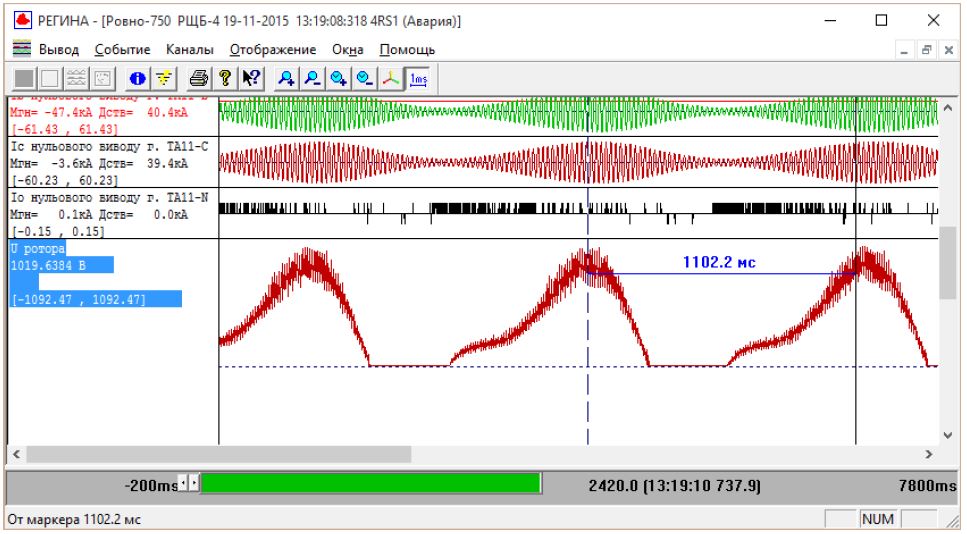The image size is (967, 534).
Task: Close the inner document window
Action: pos(948,51)
